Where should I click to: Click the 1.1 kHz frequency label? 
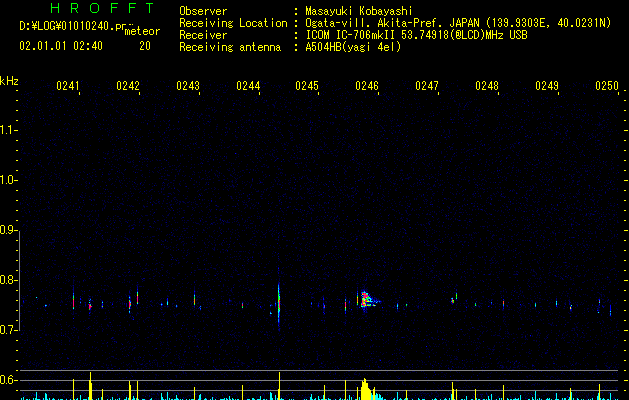(x=8, y=130)
